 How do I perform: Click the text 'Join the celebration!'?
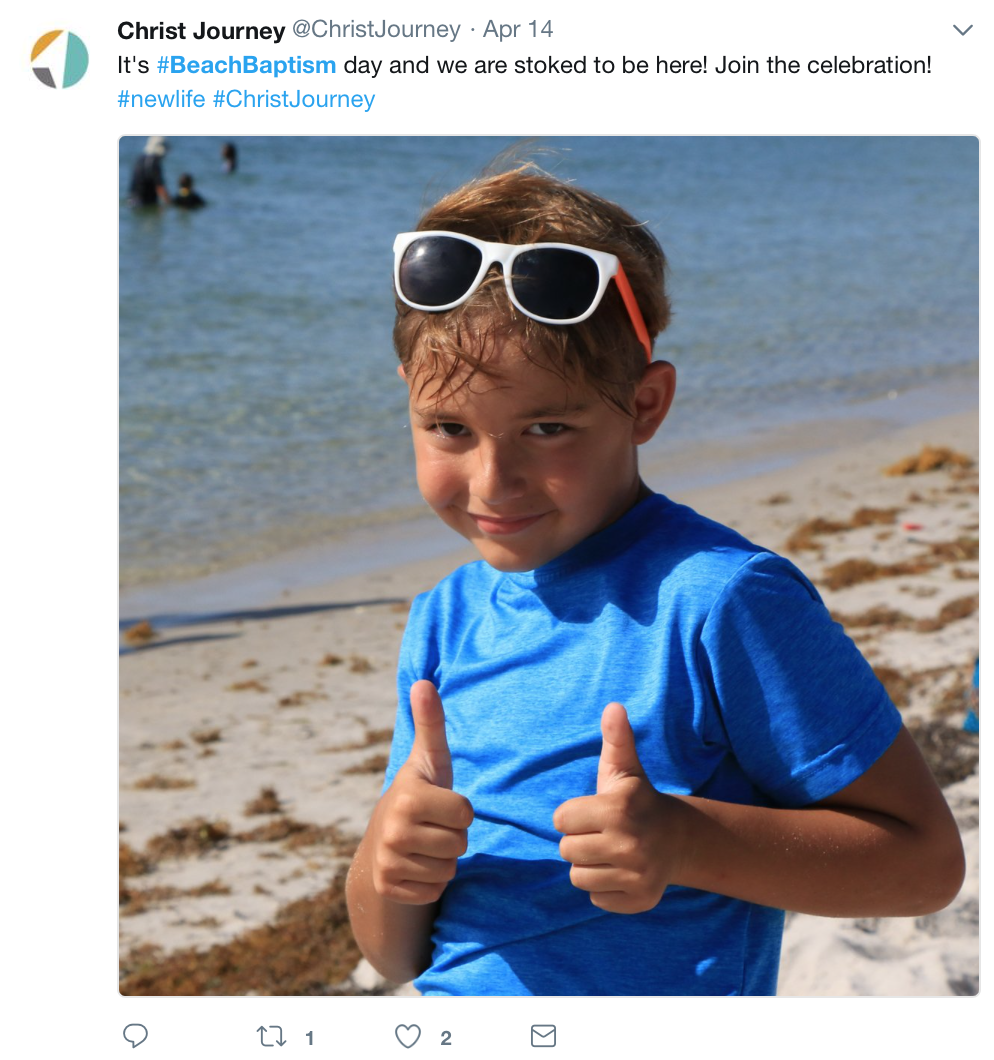tap(823, 66)
